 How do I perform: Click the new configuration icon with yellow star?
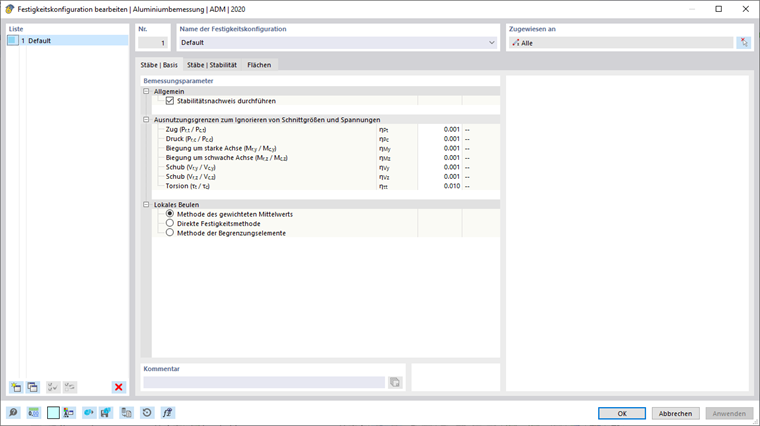point(16,387)
